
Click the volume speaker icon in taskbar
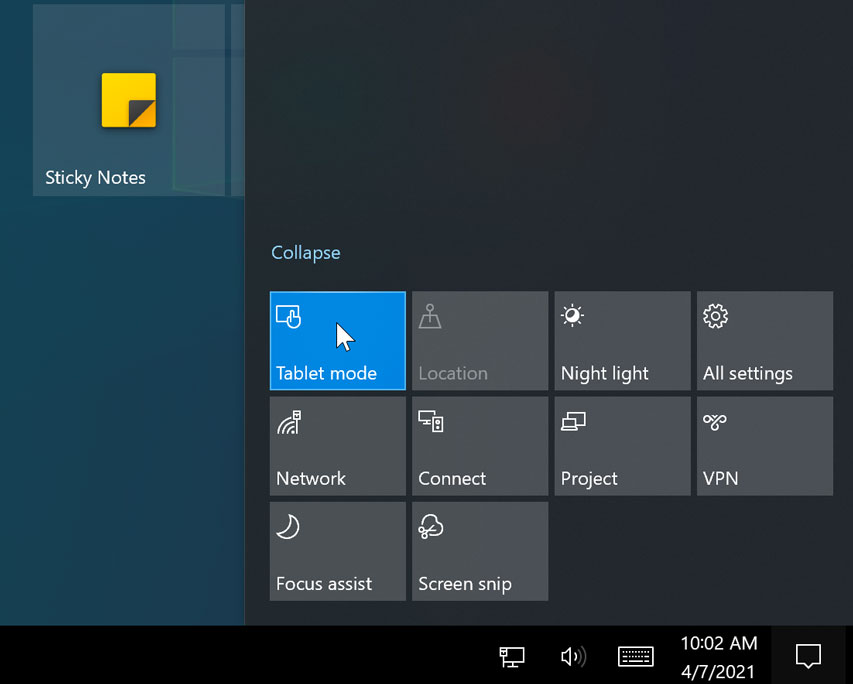point(573,657)
